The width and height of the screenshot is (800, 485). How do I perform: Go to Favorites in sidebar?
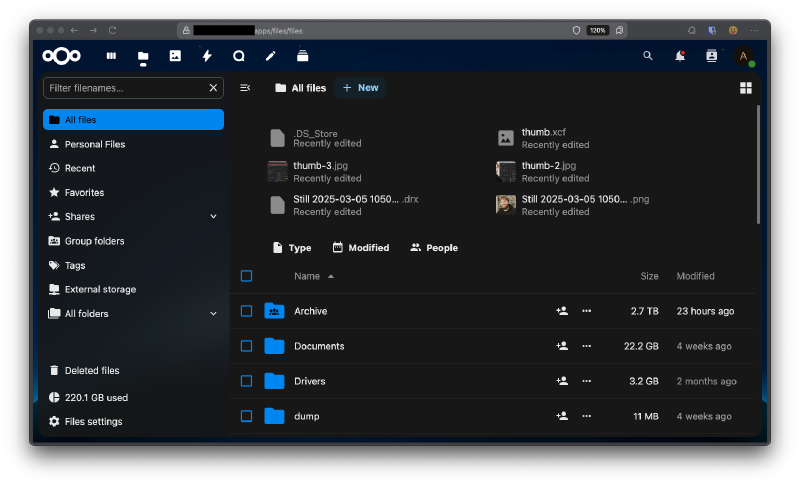[84, 193]
